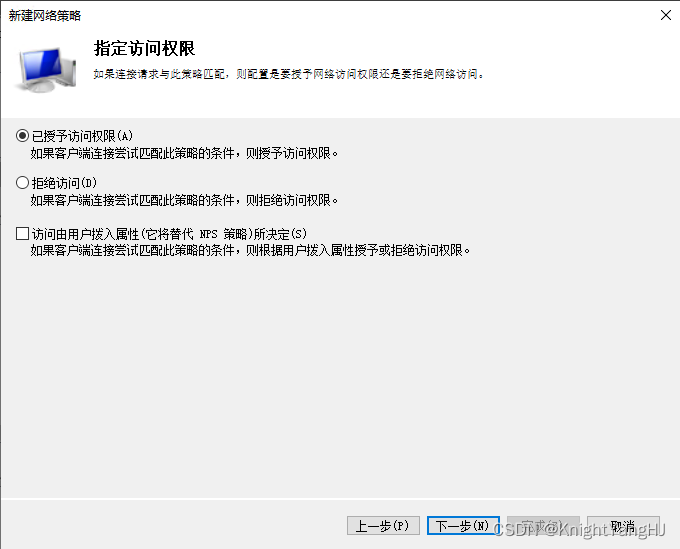Viewport: 680px width, 549px height.
Task: Click the 新建网络策略 window title
Action: (x=45, y=16)
